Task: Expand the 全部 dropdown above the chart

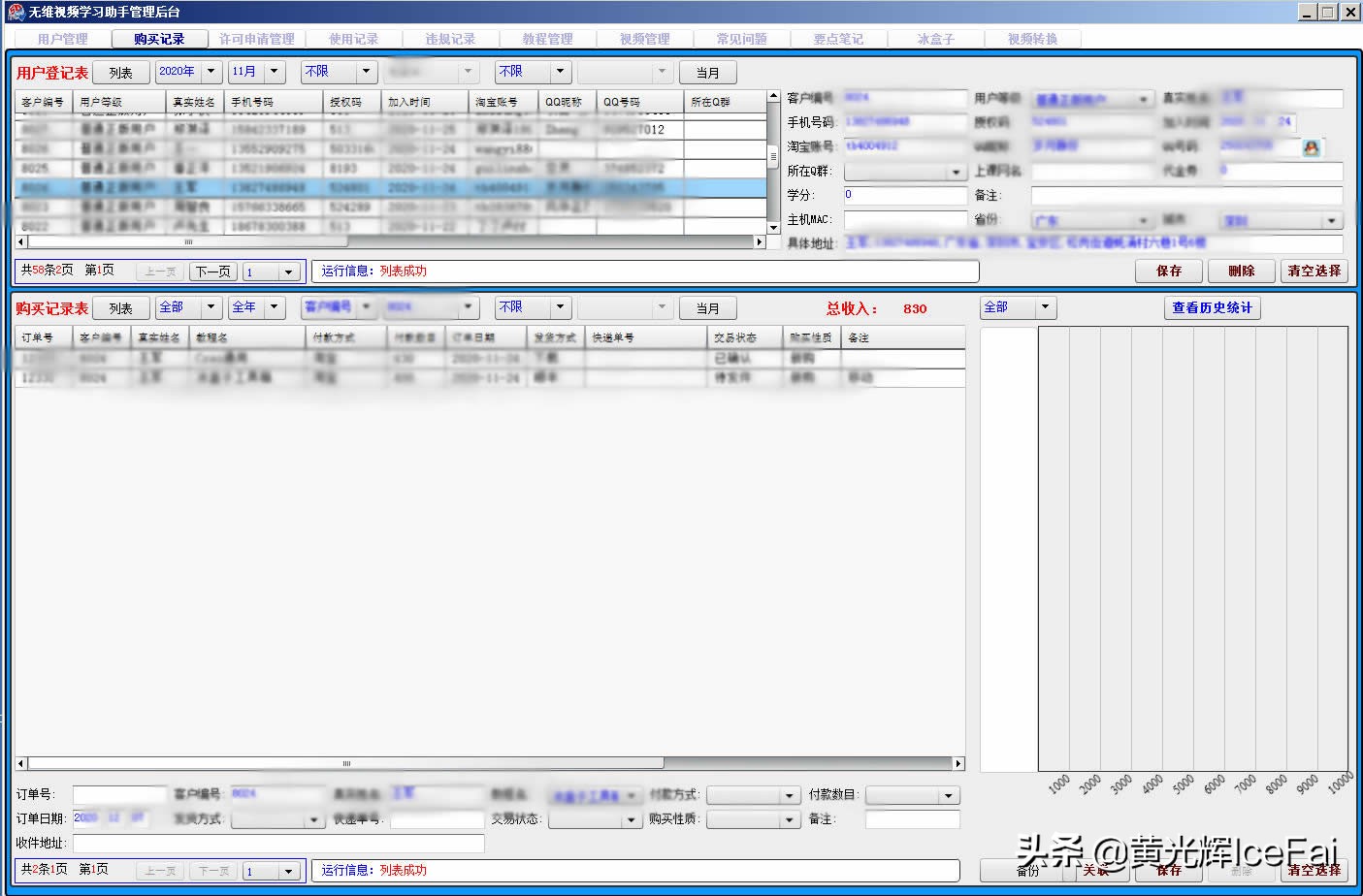Action: tap(1045, 307)
